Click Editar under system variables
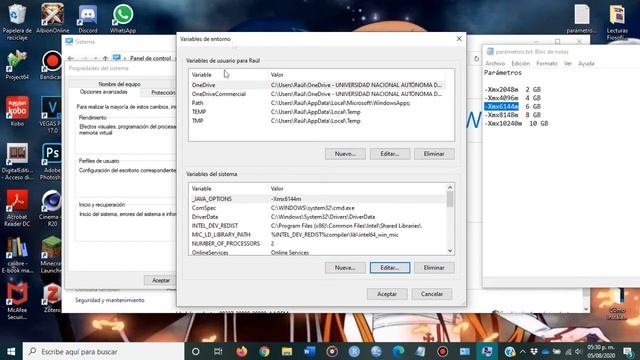 [x=389, y=268]
